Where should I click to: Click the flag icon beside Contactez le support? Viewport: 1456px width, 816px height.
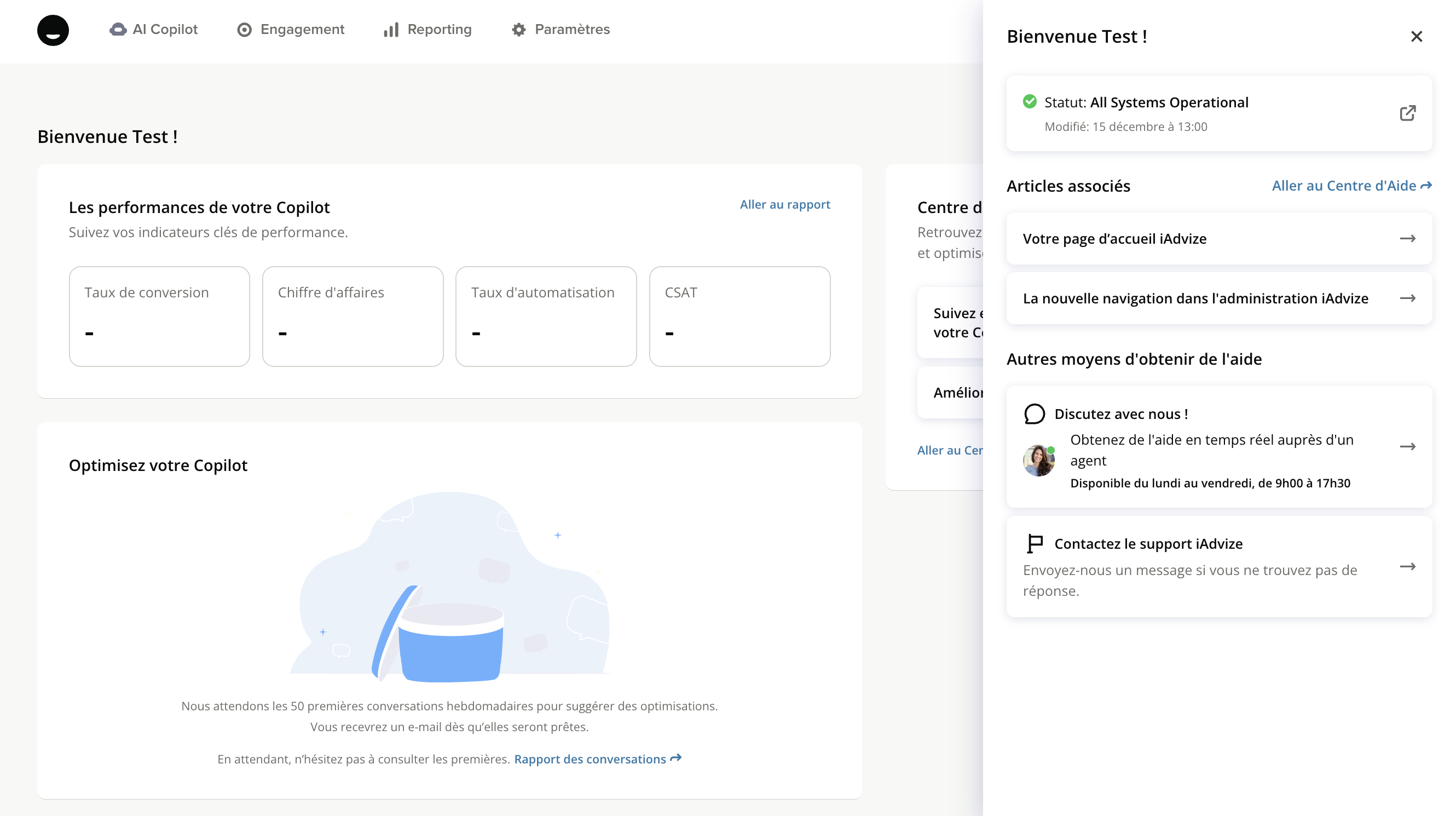pyautogui.click(x=1035, y=543)
